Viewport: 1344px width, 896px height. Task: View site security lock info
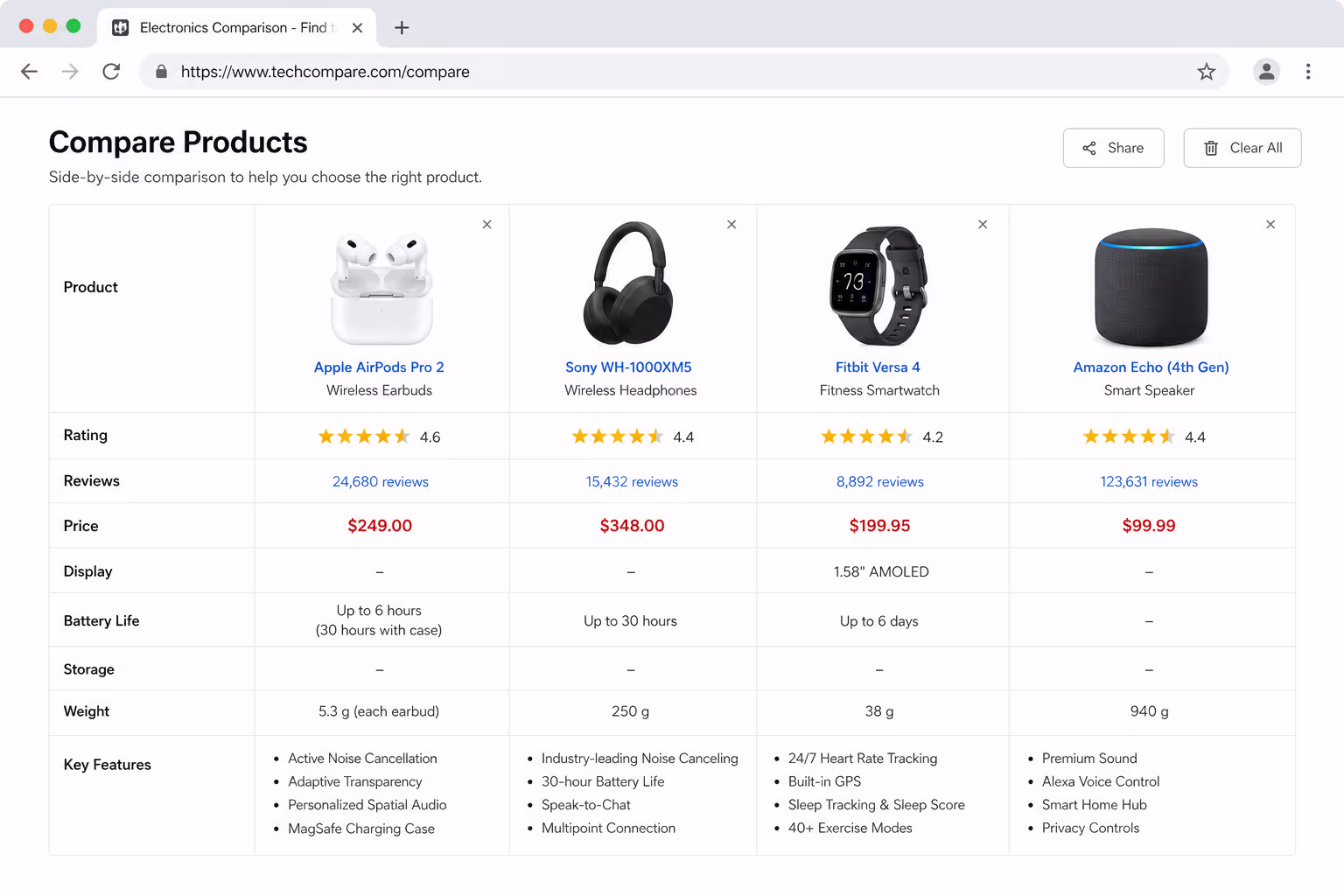(161, 72)
